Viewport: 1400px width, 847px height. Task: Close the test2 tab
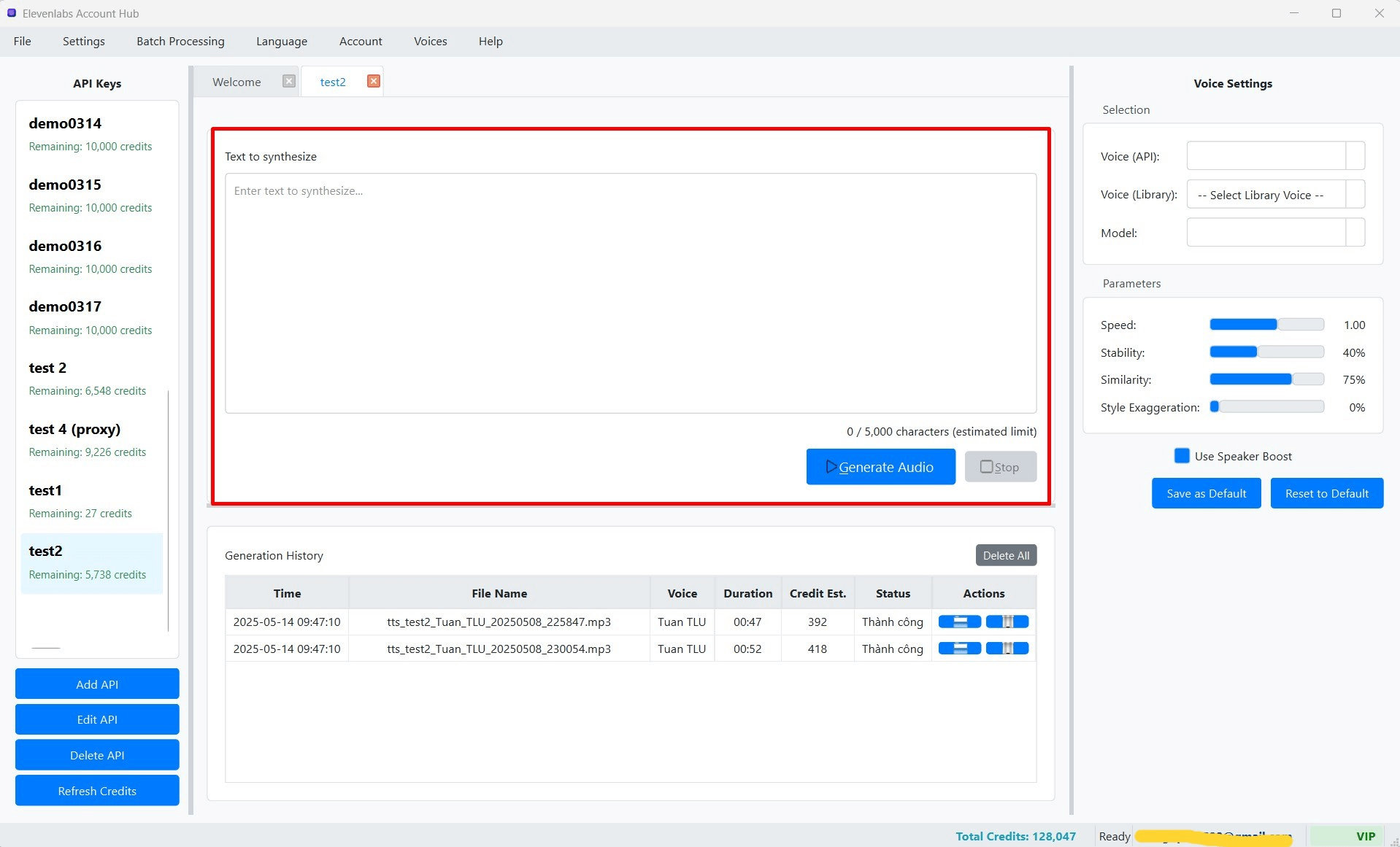374,81
